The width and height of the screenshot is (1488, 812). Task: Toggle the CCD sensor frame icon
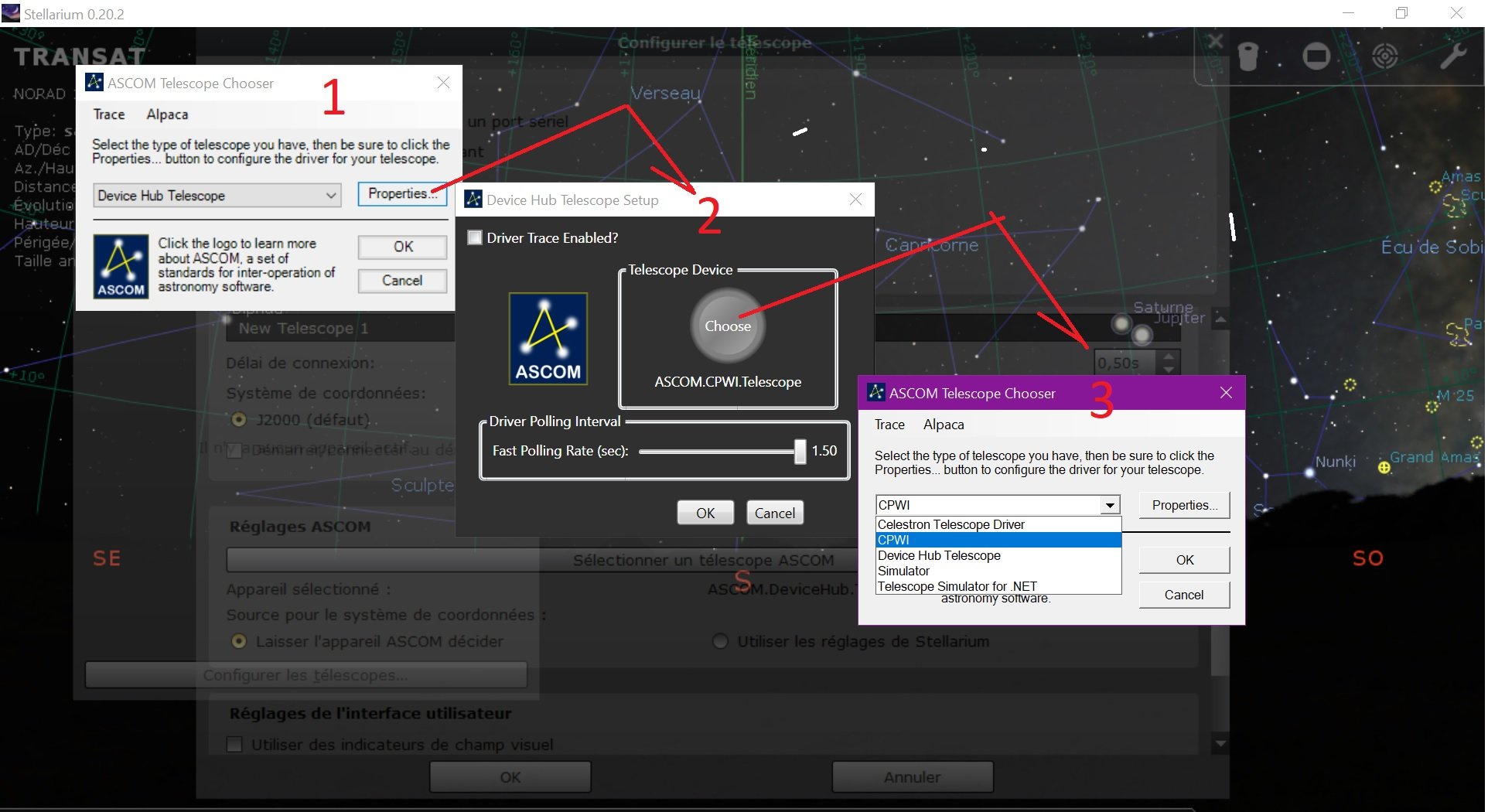coord(1316,56)
